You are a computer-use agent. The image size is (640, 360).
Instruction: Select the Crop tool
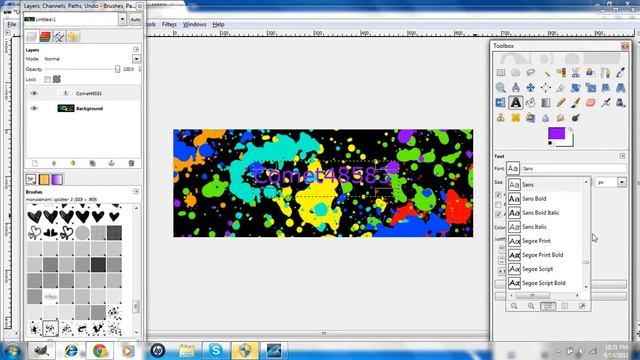pos(561,87)
